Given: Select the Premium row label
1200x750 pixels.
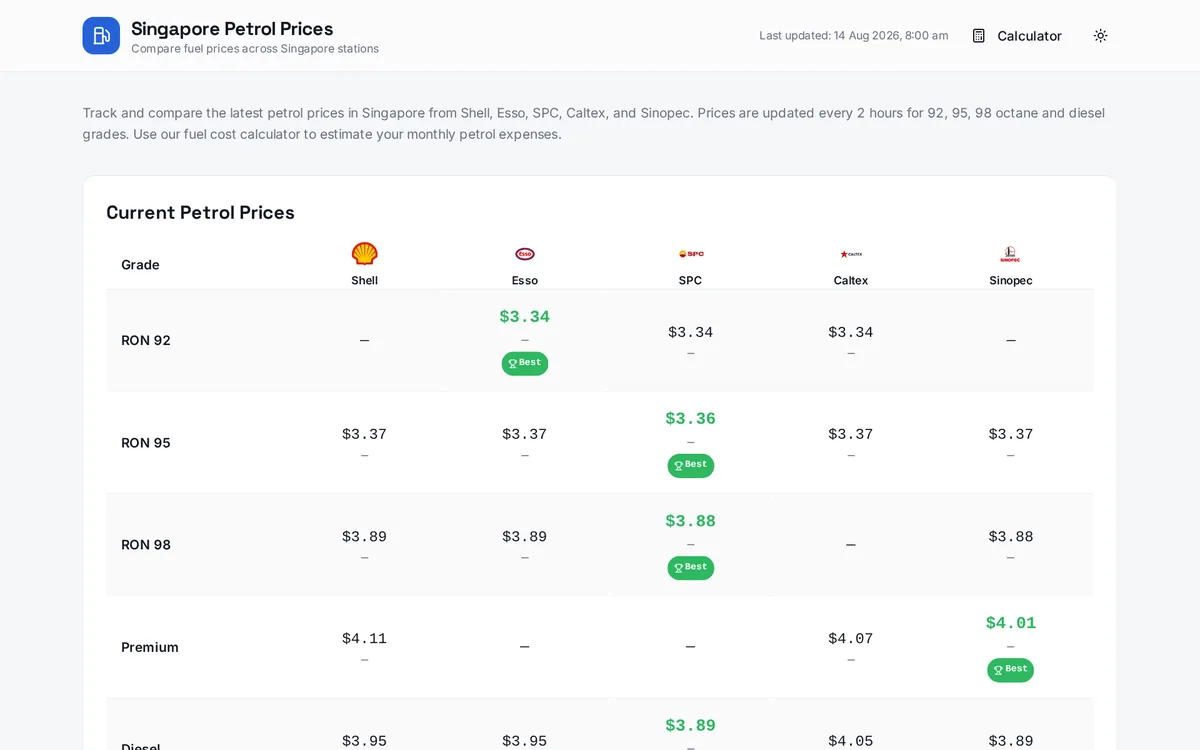Looking at the screenshot, I should click(150, 647).
